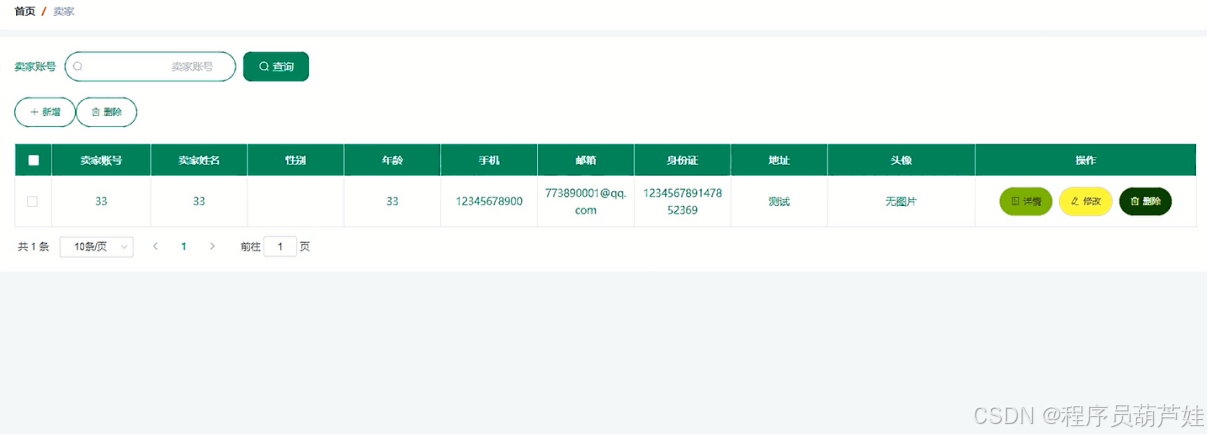Click the 卖家姓名 column header
This screenshot has height=435, width=1208.
(199, 160)
